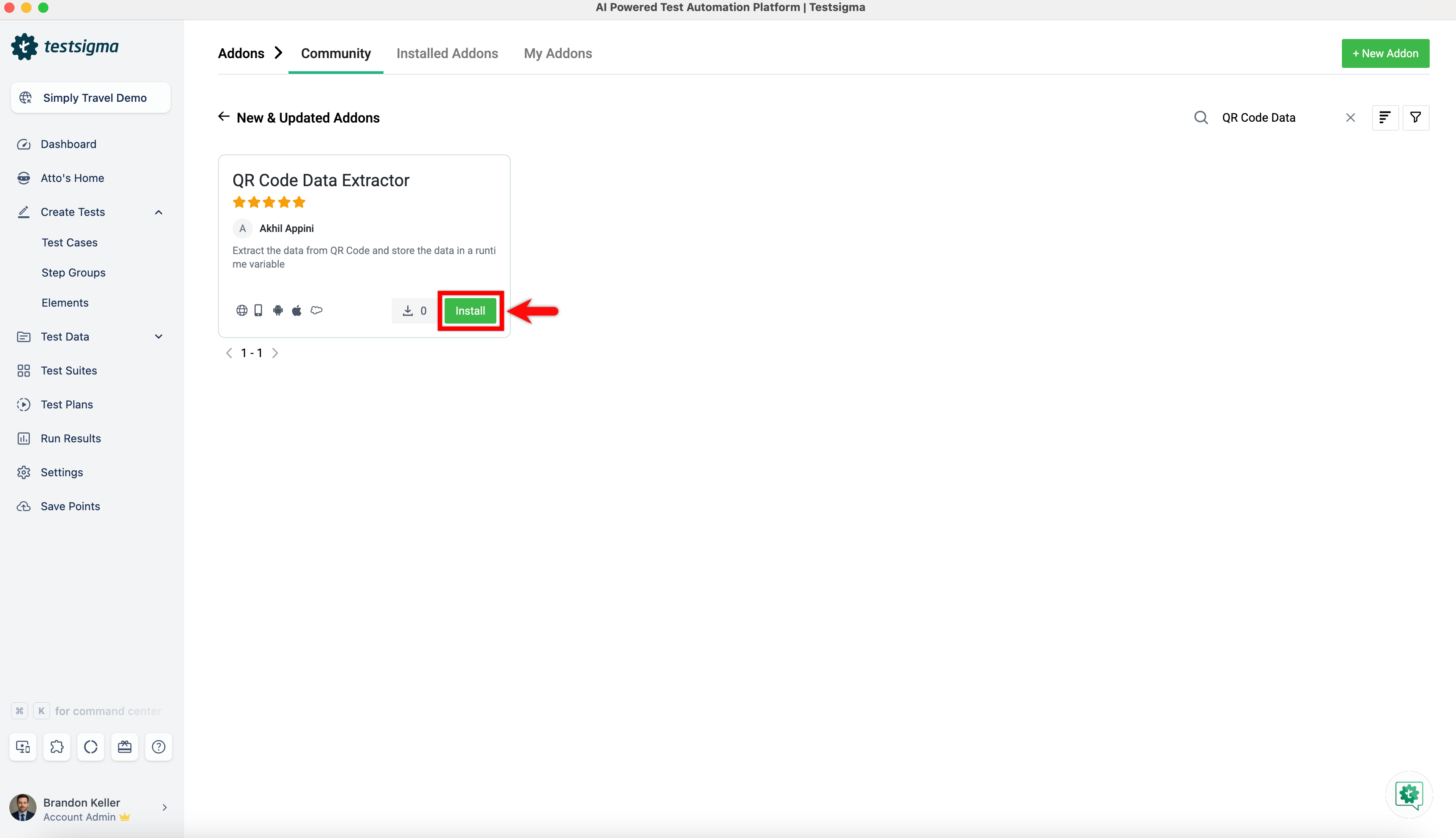Click the back arrow next to New & Updated Addons
The image size is (1456, 838).
(x=224, y=117)
